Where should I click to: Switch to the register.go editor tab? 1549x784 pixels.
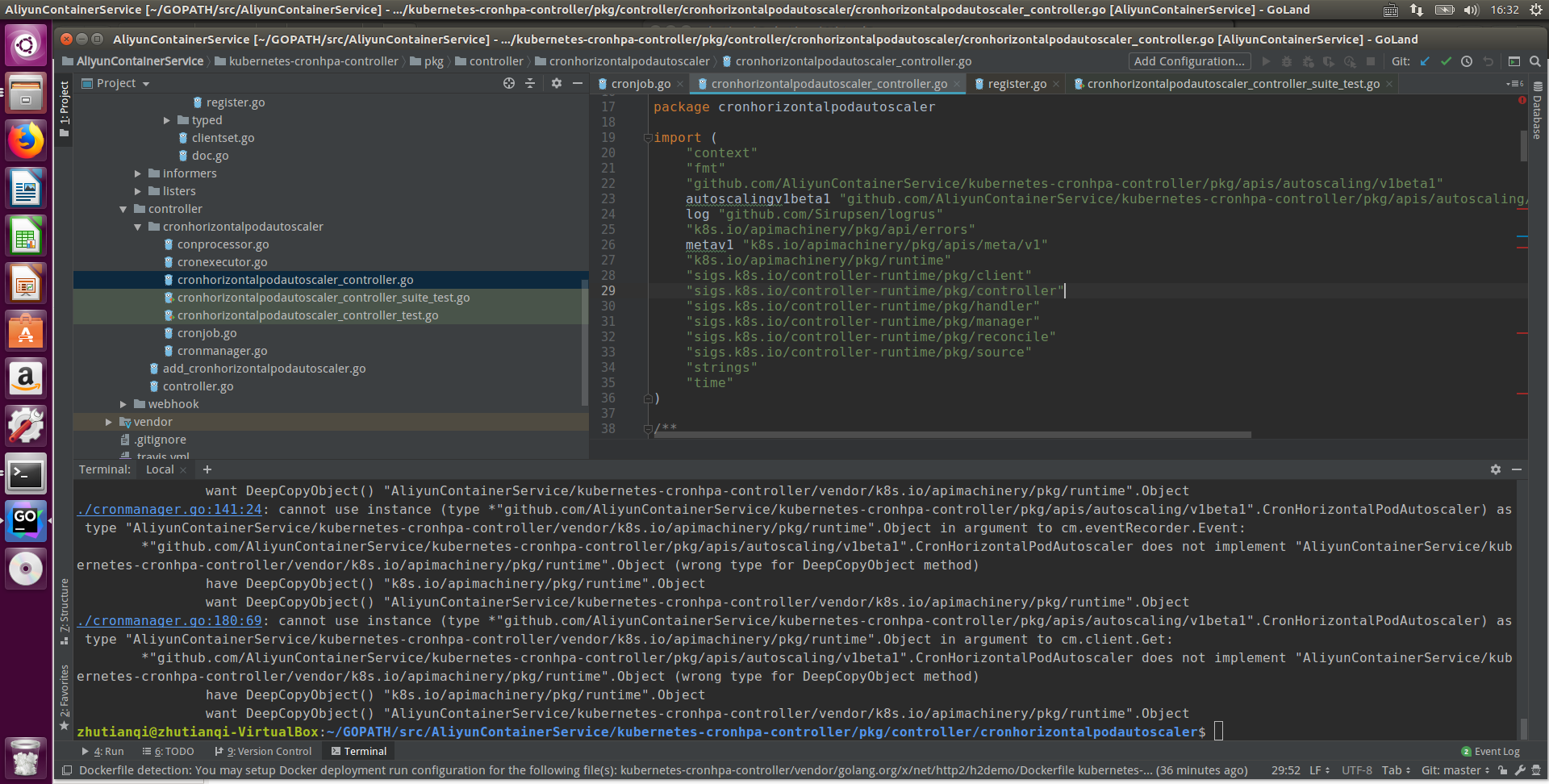coord(1017,83)
